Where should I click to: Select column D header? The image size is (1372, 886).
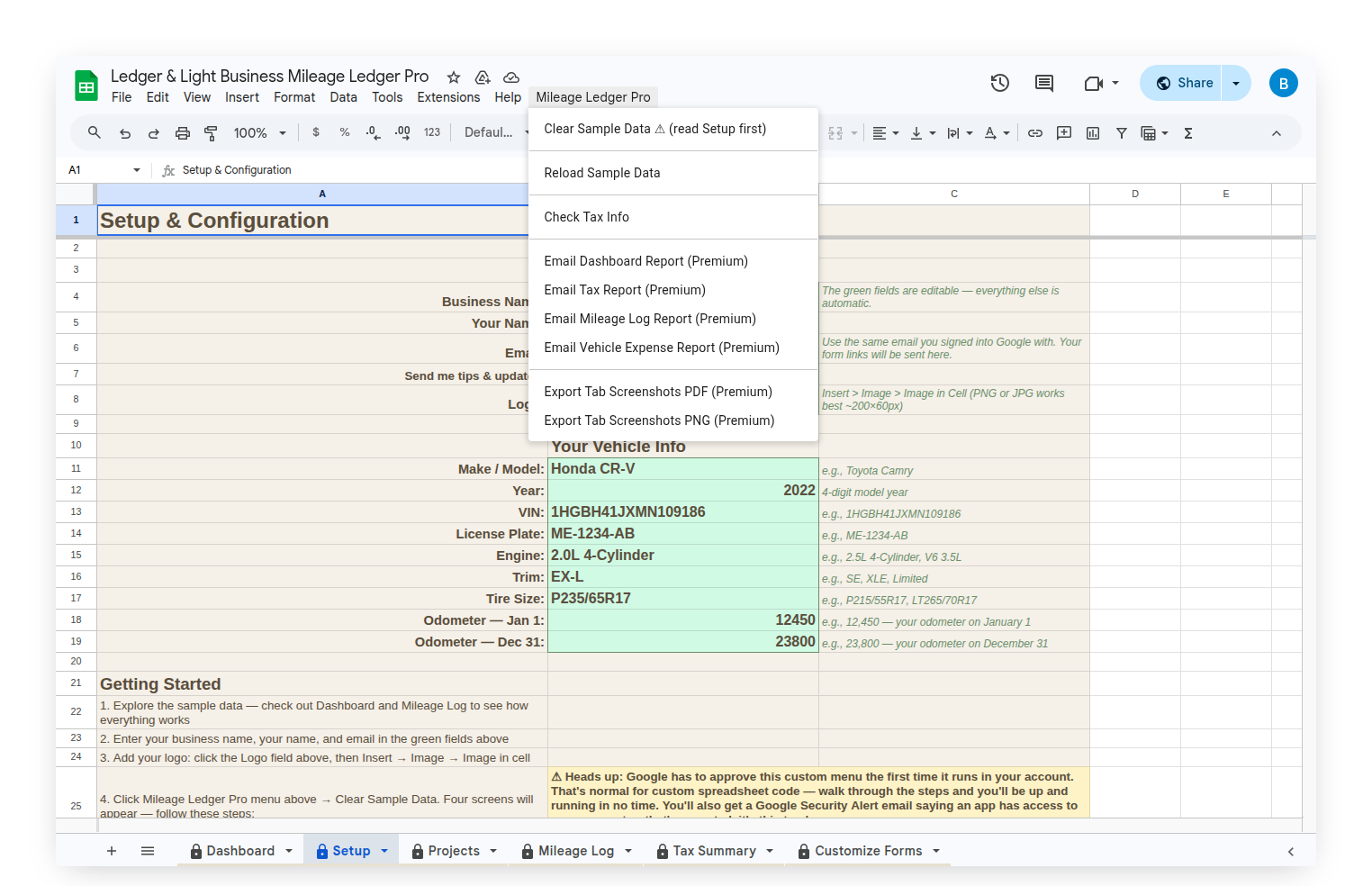pos(1135,194)
